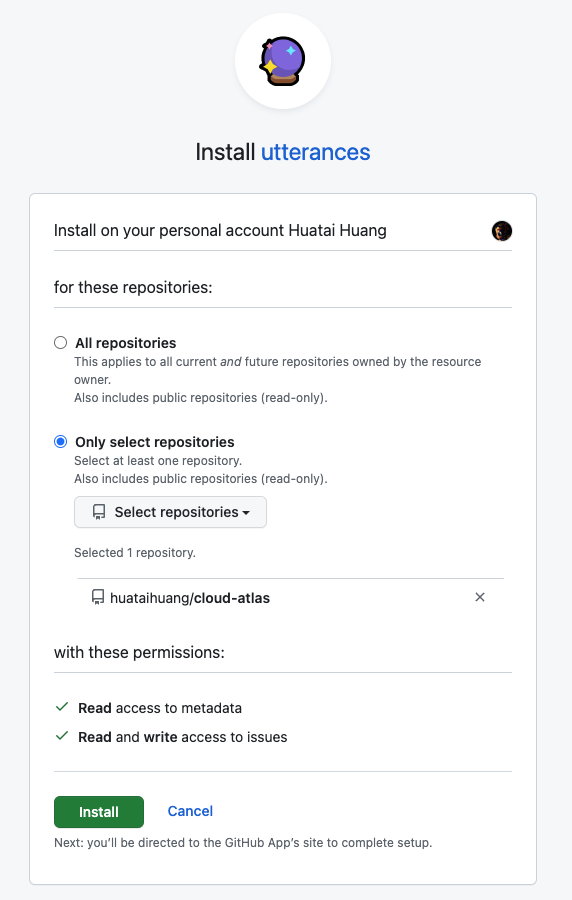Image resolution: width=572 pixels, height=900 pixels.
Task: Click the huataihuang/cloud-atlas repository name
Action: 190,598
